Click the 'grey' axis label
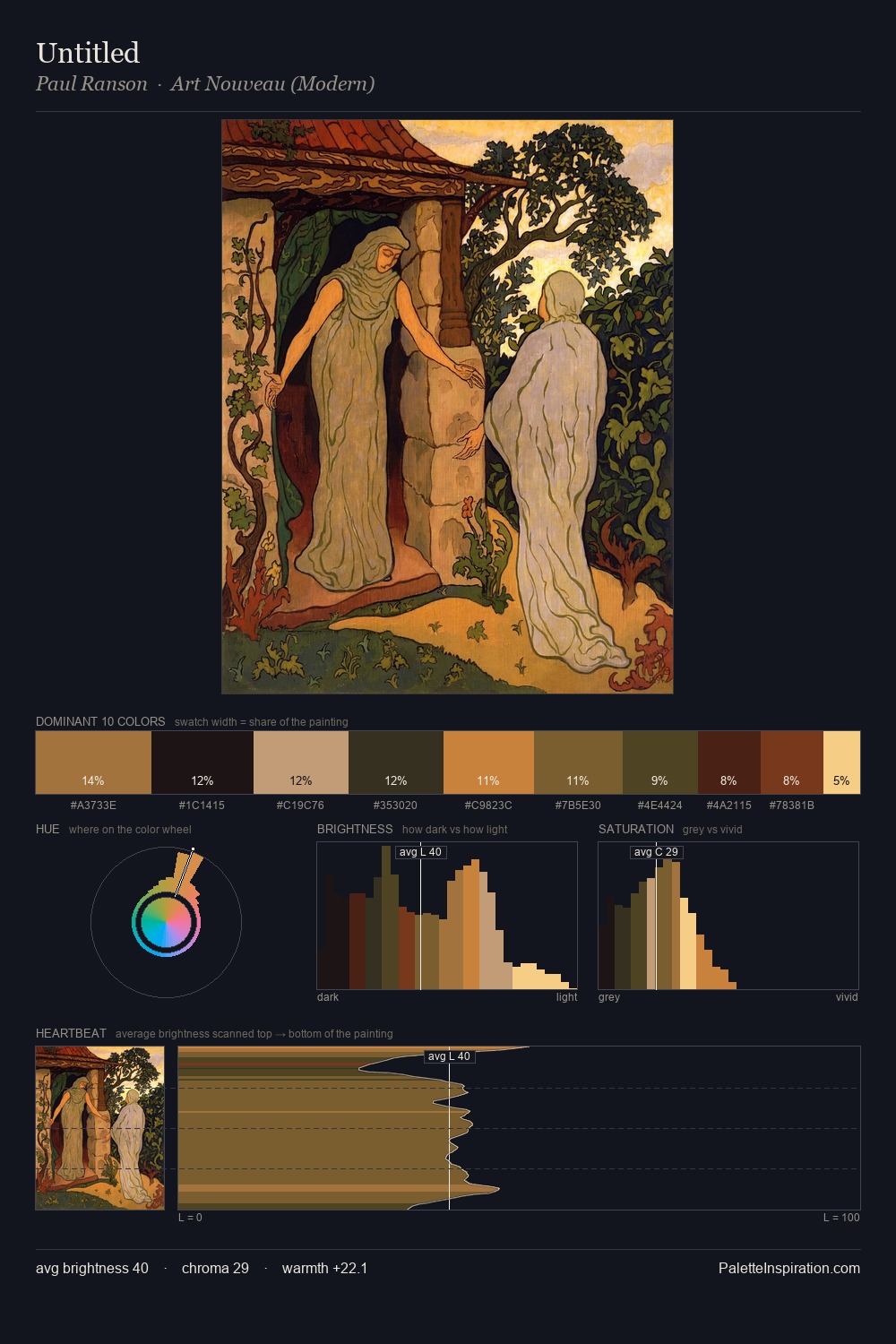This screenshot has width=896, height=1344. coord(609,997)
